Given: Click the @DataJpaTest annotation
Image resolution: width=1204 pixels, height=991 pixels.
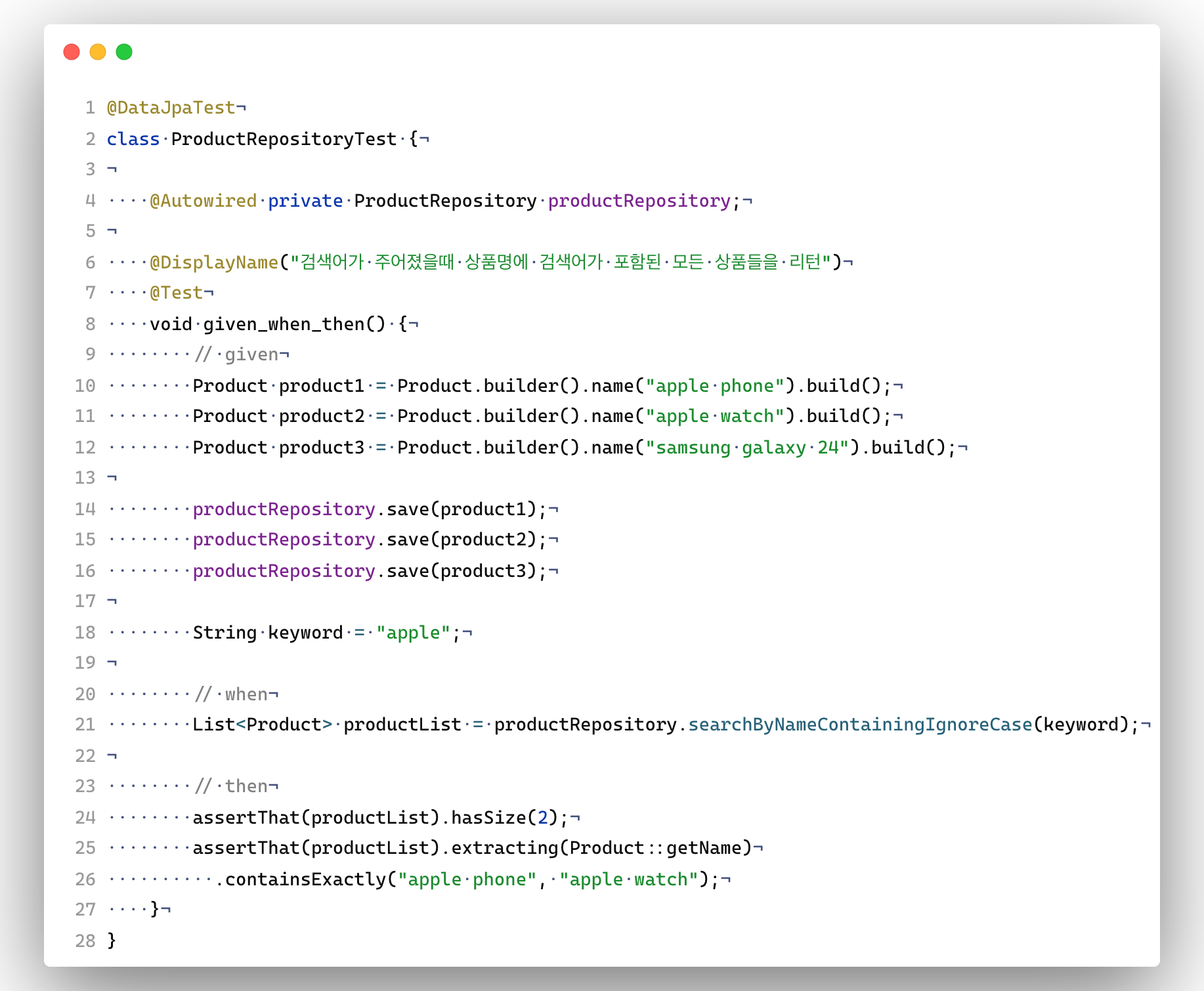Looking at the screenshot, I should [171, 108].
